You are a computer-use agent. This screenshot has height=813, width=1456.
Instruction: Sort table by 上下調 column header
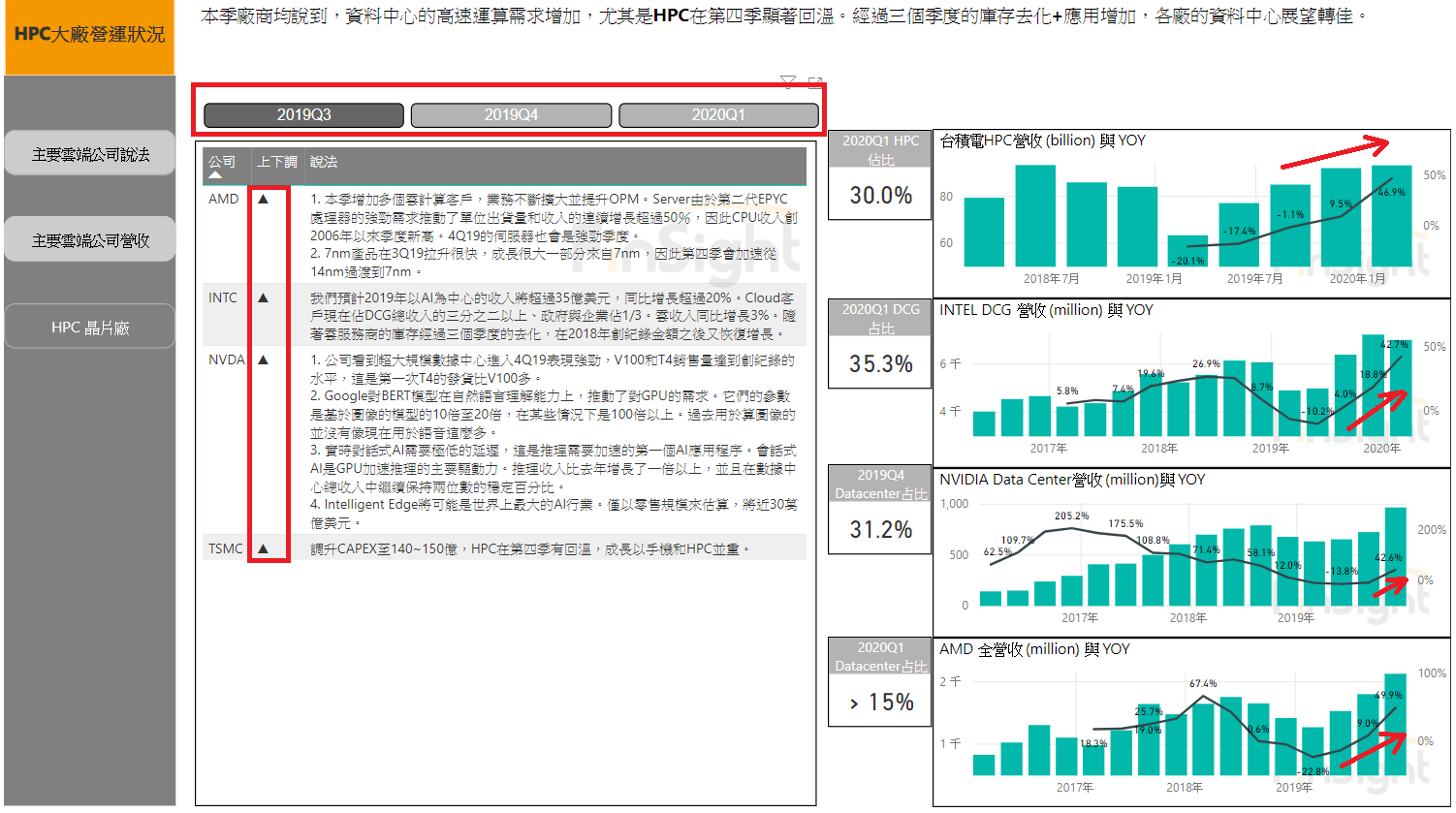coord(276,162)
